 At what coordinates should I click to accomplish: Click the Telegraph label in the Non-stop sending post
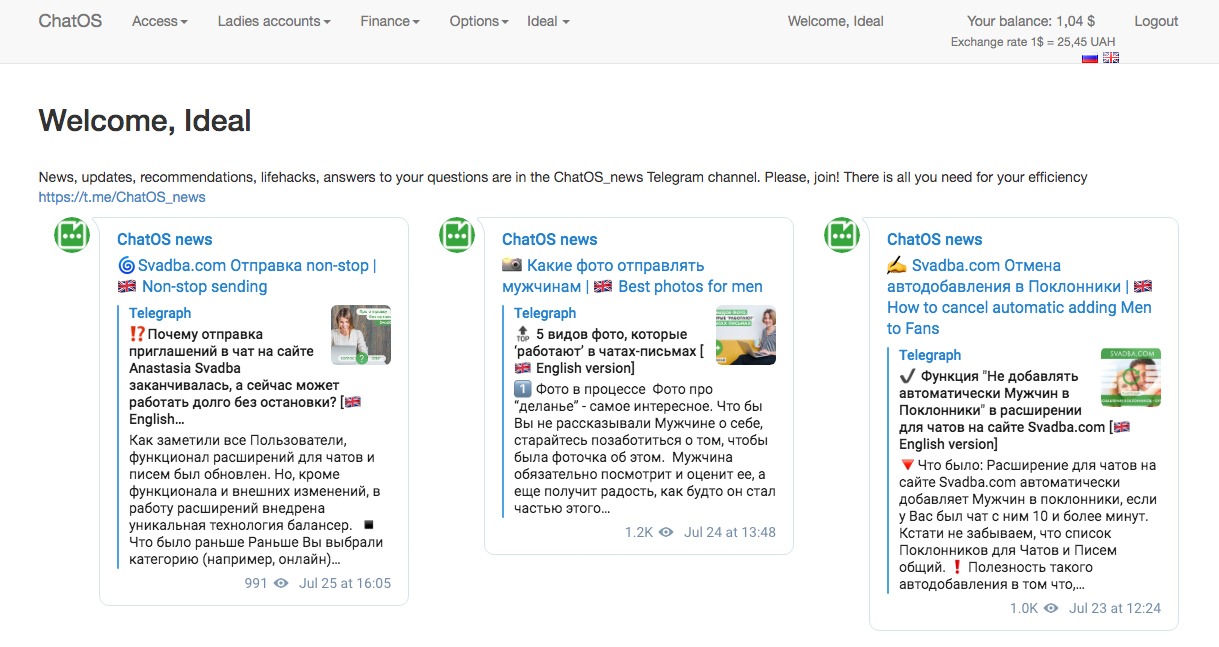[x=160, y=313]
